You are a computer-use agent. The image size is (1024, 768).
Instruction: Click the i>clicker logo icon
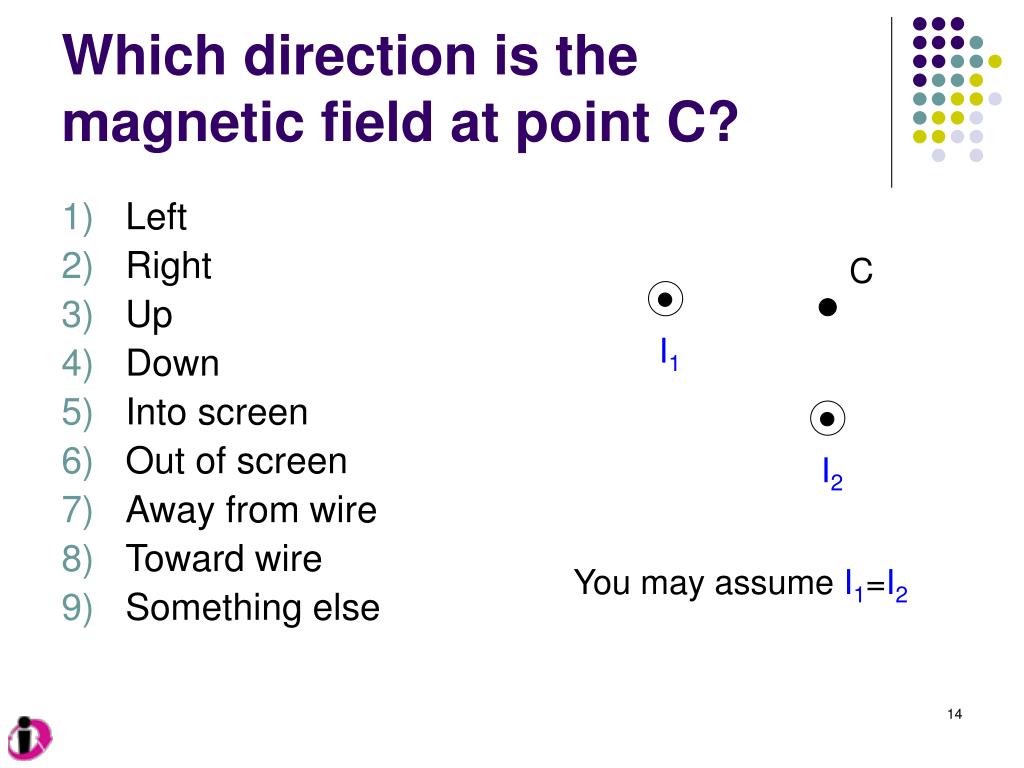point(29,738)
